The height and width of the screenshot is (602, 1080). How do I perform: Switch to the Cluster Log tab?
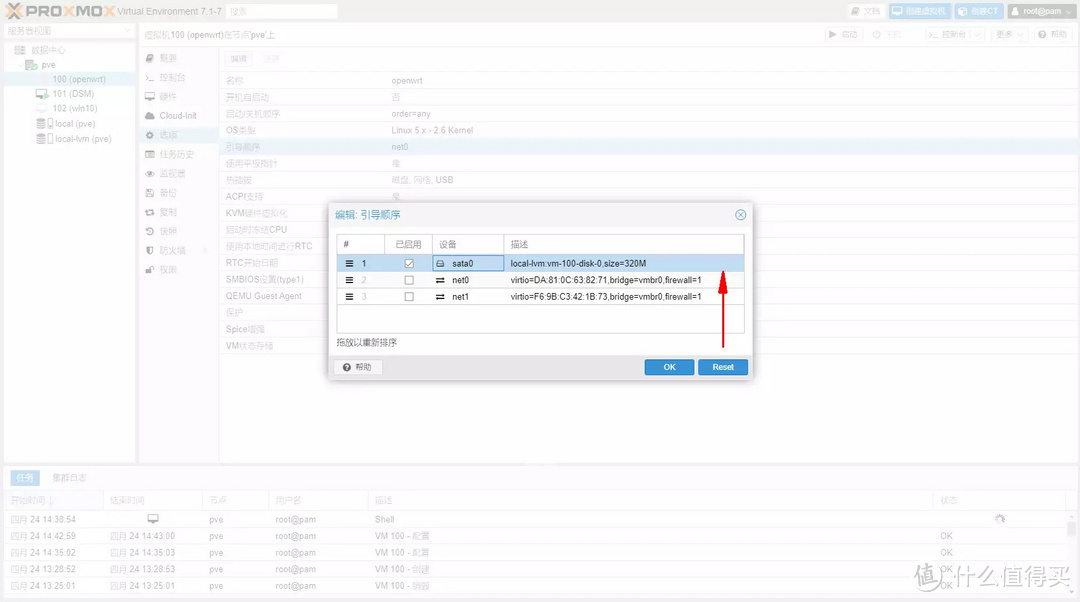[x=70, y=477]
